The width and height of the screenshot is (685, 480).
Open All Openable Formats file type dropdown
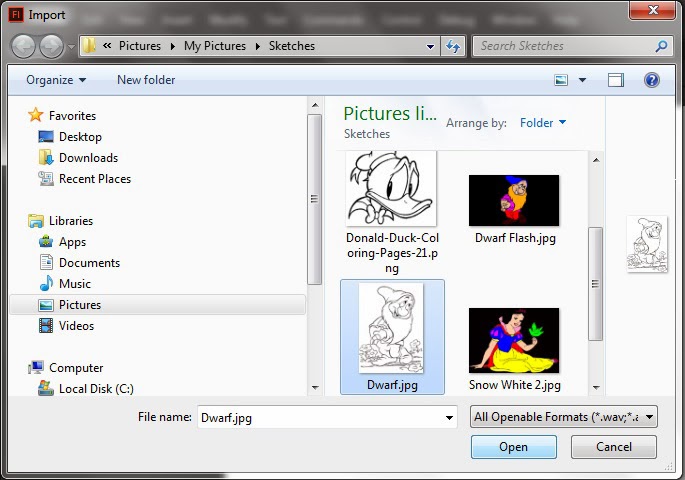564,417
